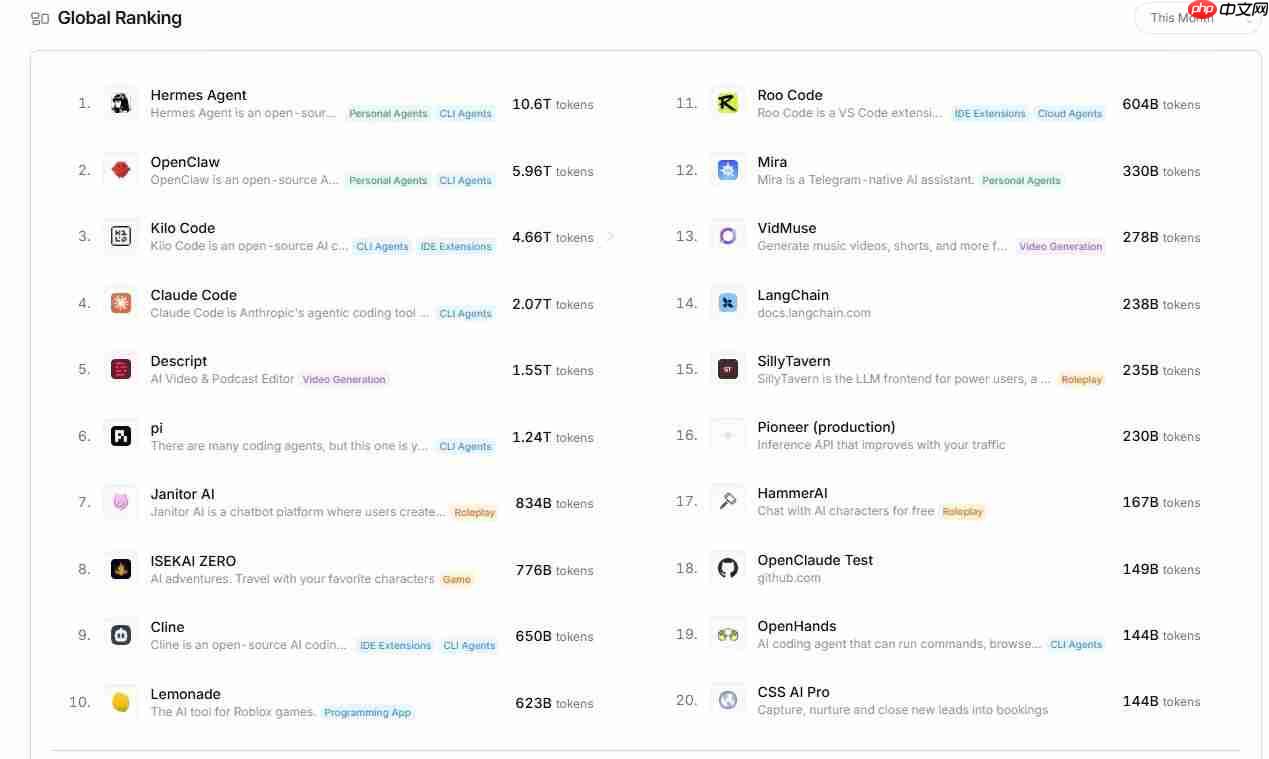
Task: Click the Video Generation tag on Descript
Action: tap(344, 380)
